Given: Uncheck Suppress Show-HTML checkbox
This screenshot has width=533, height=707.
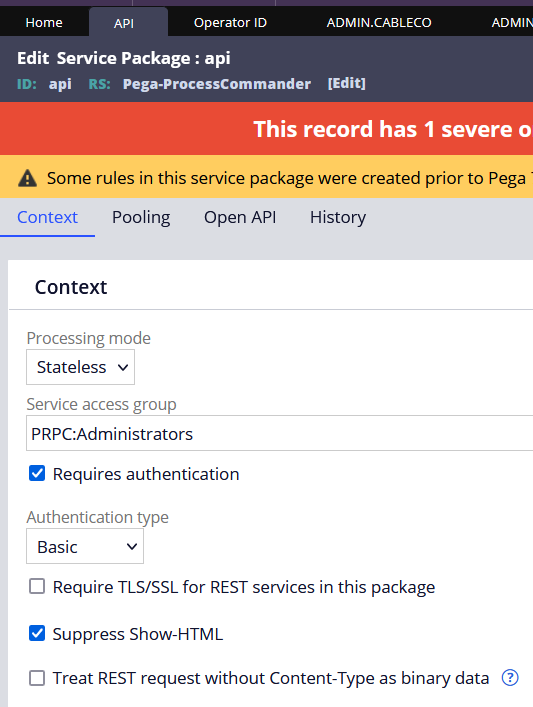Looking at the screenshot, I should coord(37,634).
